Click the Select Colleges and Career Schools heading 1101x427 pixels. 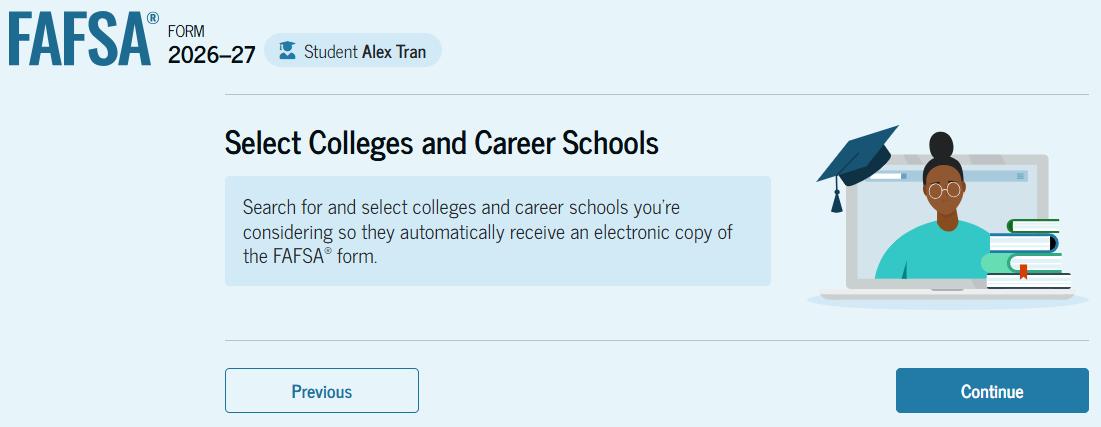(x=441, y=143)
